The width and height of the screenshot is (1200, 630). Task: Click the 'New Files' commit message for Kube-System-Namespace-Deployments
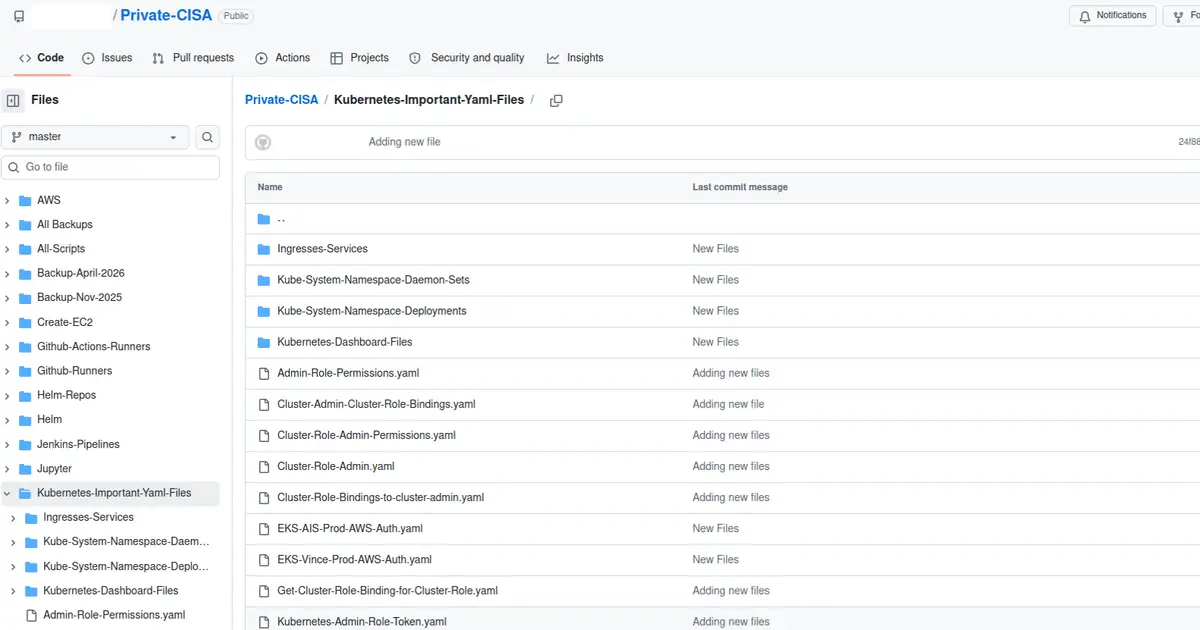coord(716,311)
